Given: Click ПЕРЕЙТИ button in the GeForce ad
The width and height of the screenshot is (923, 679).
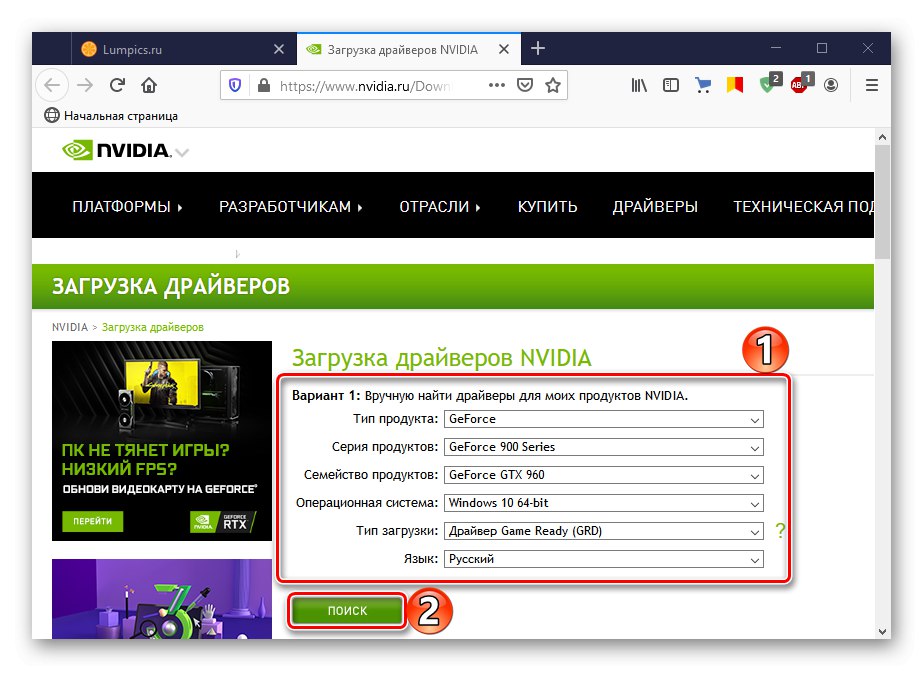Looking at the screenshot, I should tap(92, 521).
